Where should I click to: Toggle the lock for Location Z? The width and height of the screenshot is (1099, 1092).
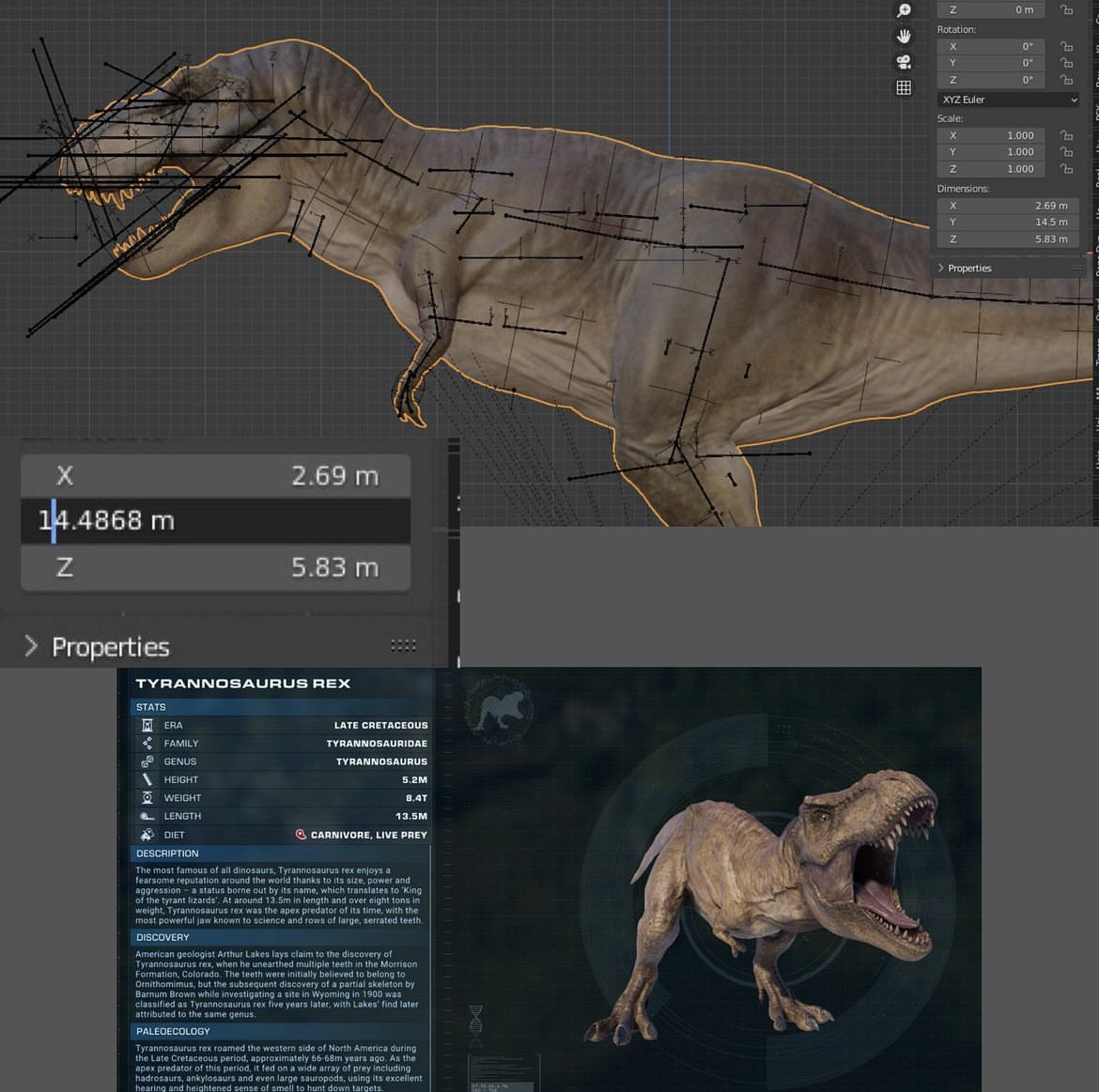point(1066,9)
